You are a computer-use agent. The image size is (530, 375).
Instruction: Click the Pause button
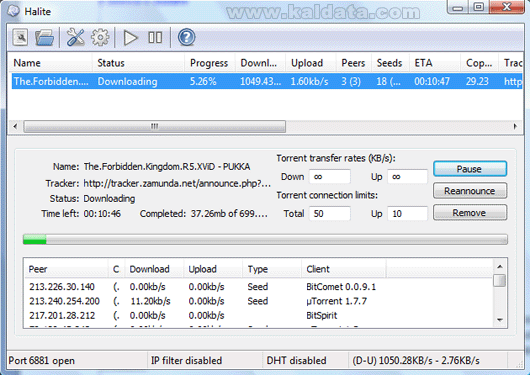tap(470, 169)
